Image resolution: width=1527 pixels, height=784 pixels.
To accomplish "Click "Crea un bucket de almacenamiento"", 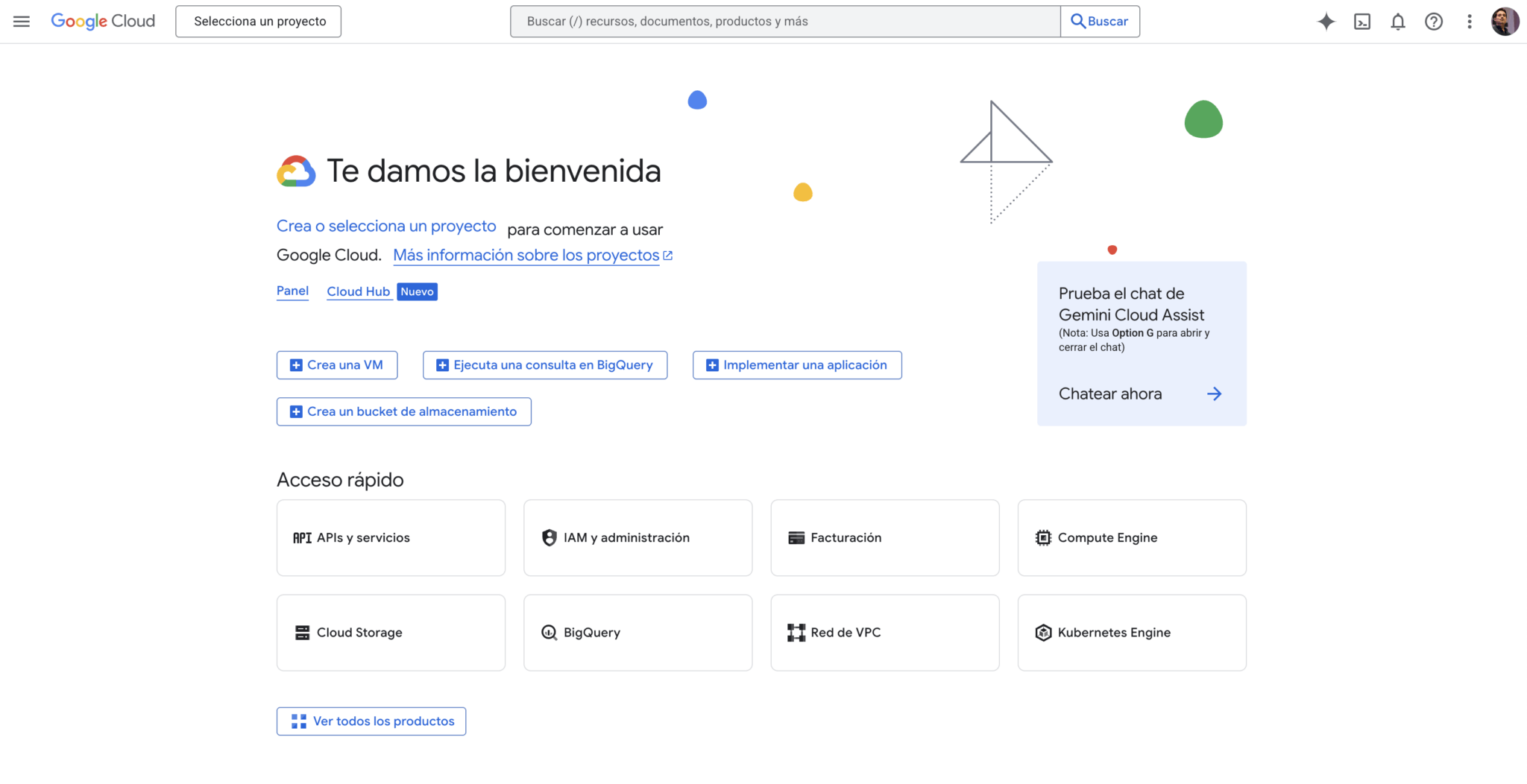I will tap(403, 411).
